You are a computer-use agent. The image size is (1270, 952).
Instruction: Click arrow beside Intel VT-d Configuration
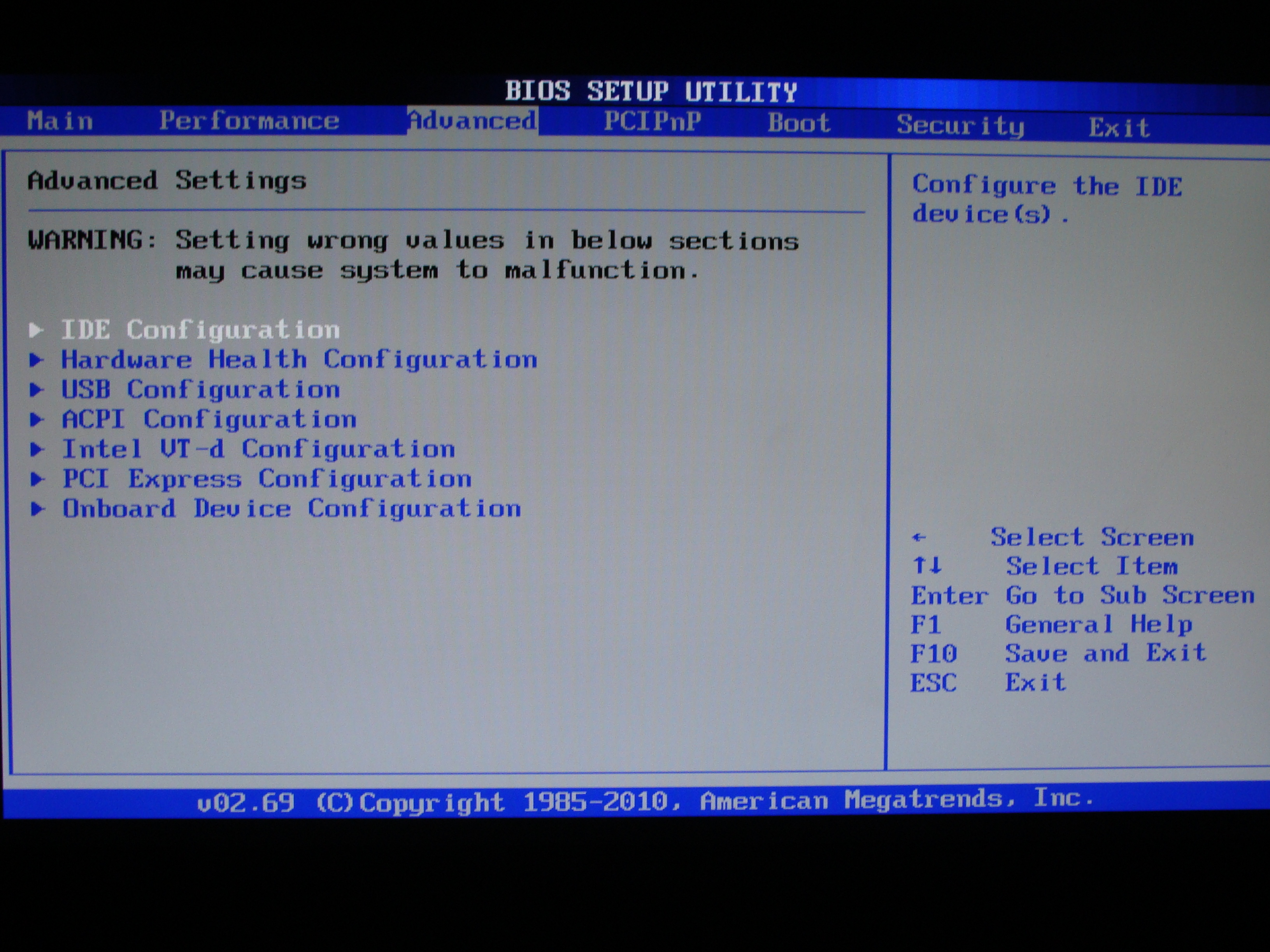[x=37, y=449]
